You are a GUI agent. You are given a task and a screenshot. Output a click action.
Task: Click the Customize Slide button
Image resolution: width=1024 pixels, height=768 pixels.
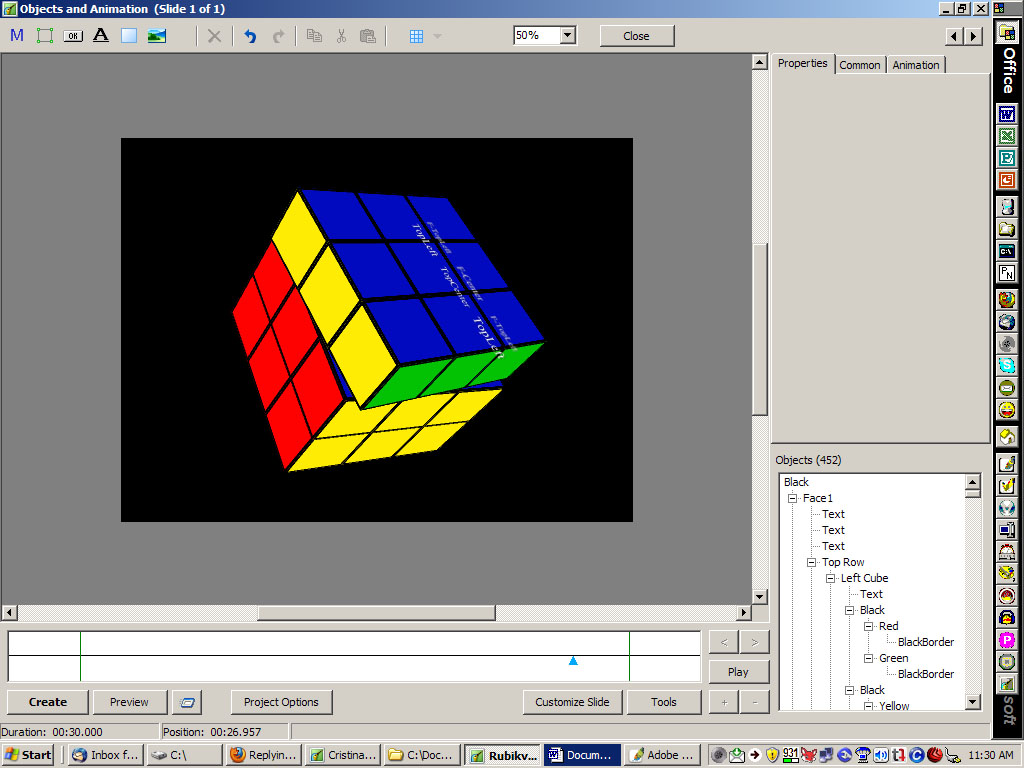(x=572, y=702)
